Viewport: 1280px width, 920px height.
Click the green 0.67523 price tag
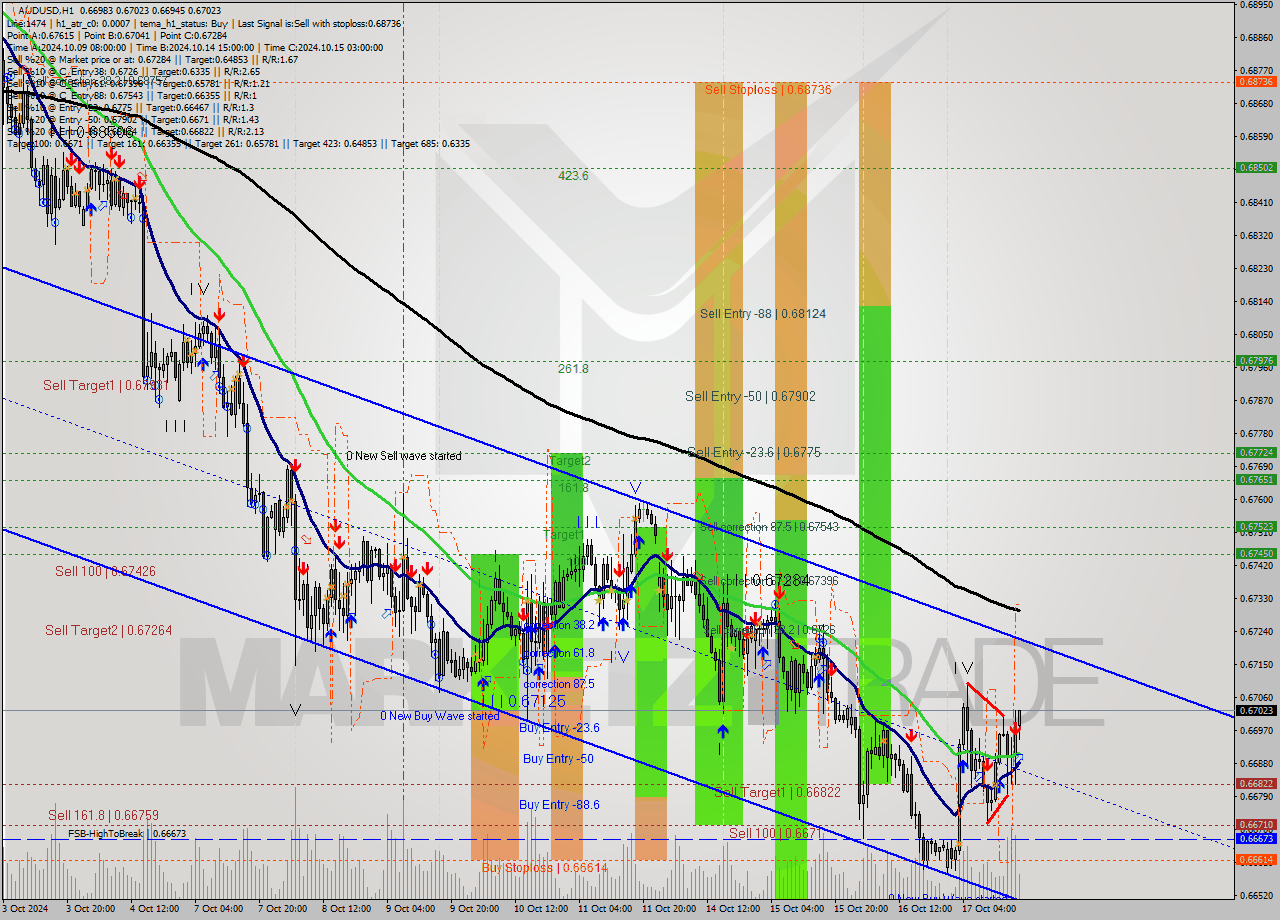tap(1255, 527)
